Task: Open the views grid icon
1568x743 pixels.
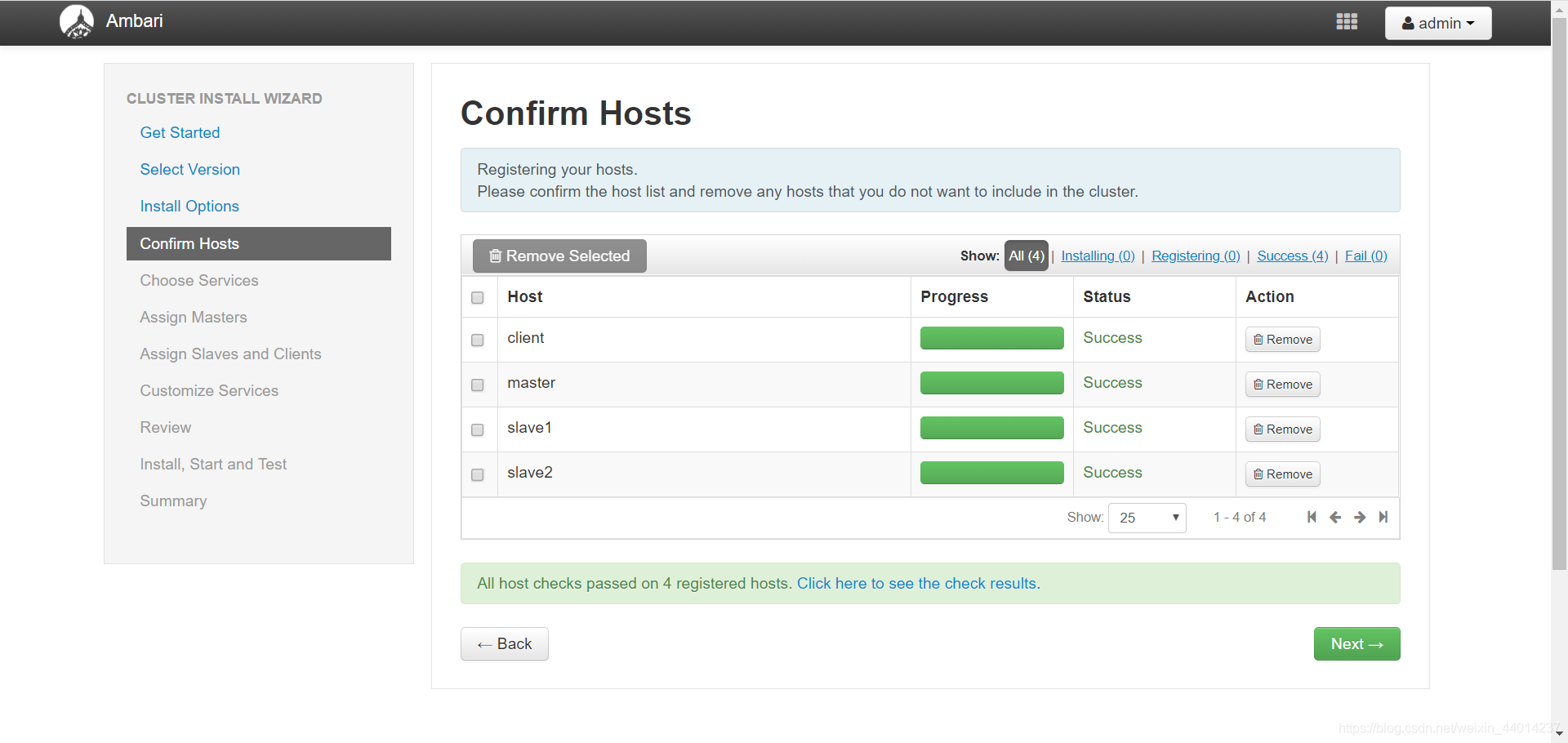Action: tap(1347, 22)
